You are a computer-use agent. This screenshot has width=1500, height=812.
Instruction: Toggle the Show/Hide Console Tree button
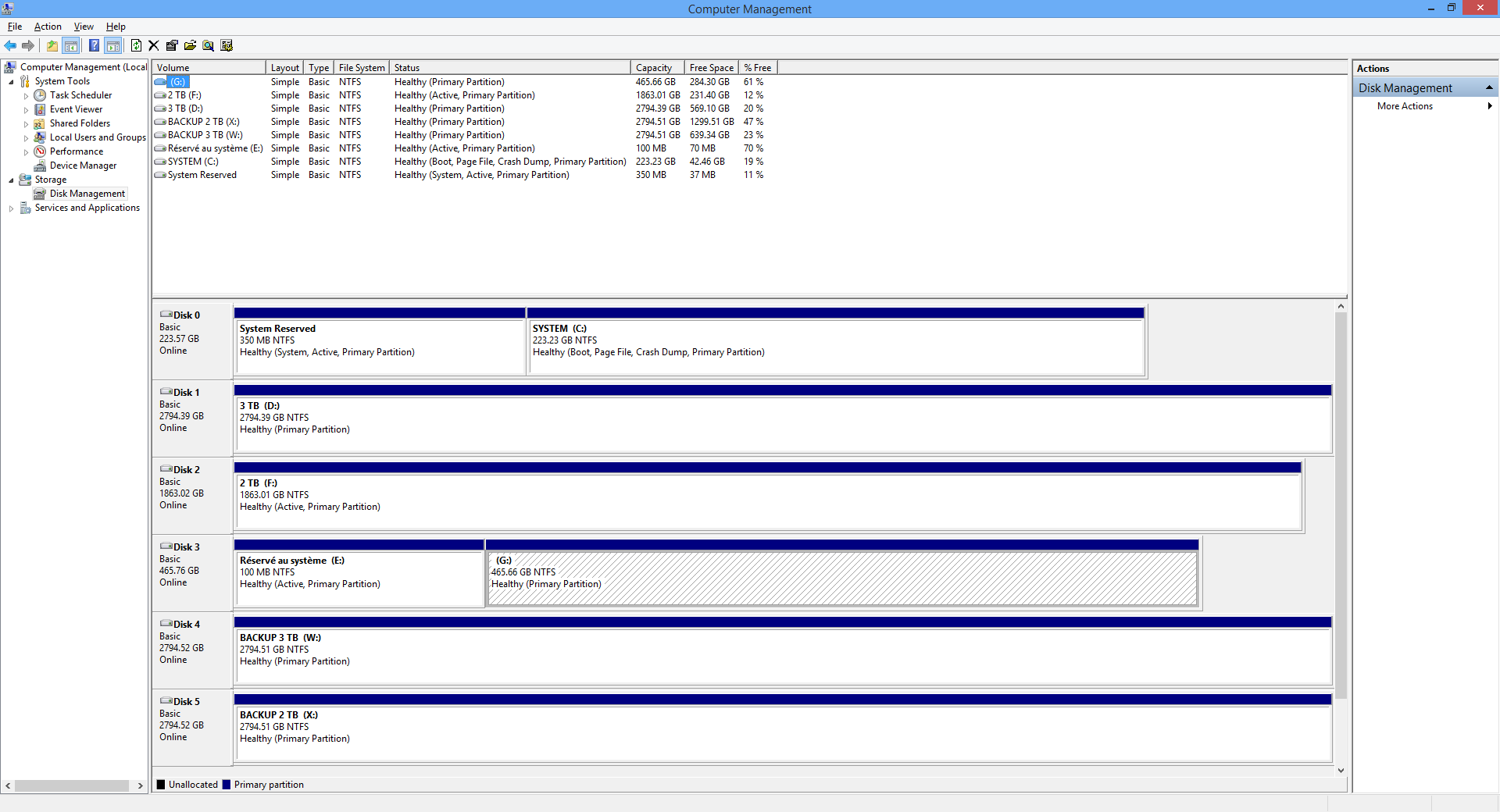(71, 45)
